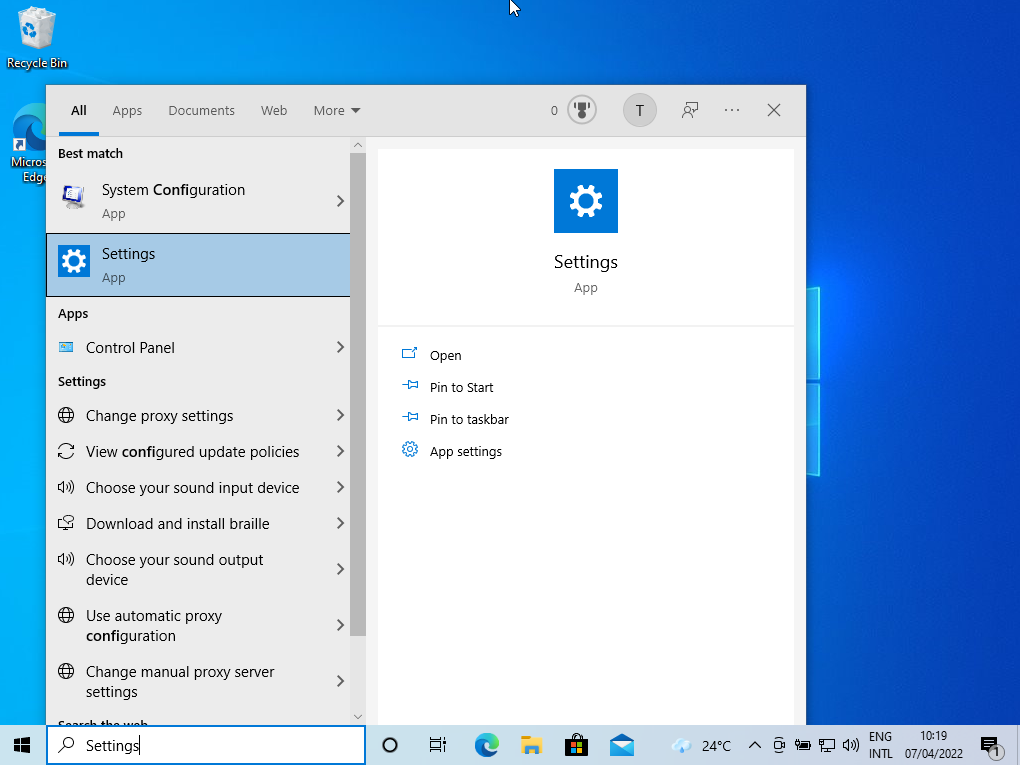Open View configured update policies result
This screenshot has height=765, width=1020.
pos(198,451)
